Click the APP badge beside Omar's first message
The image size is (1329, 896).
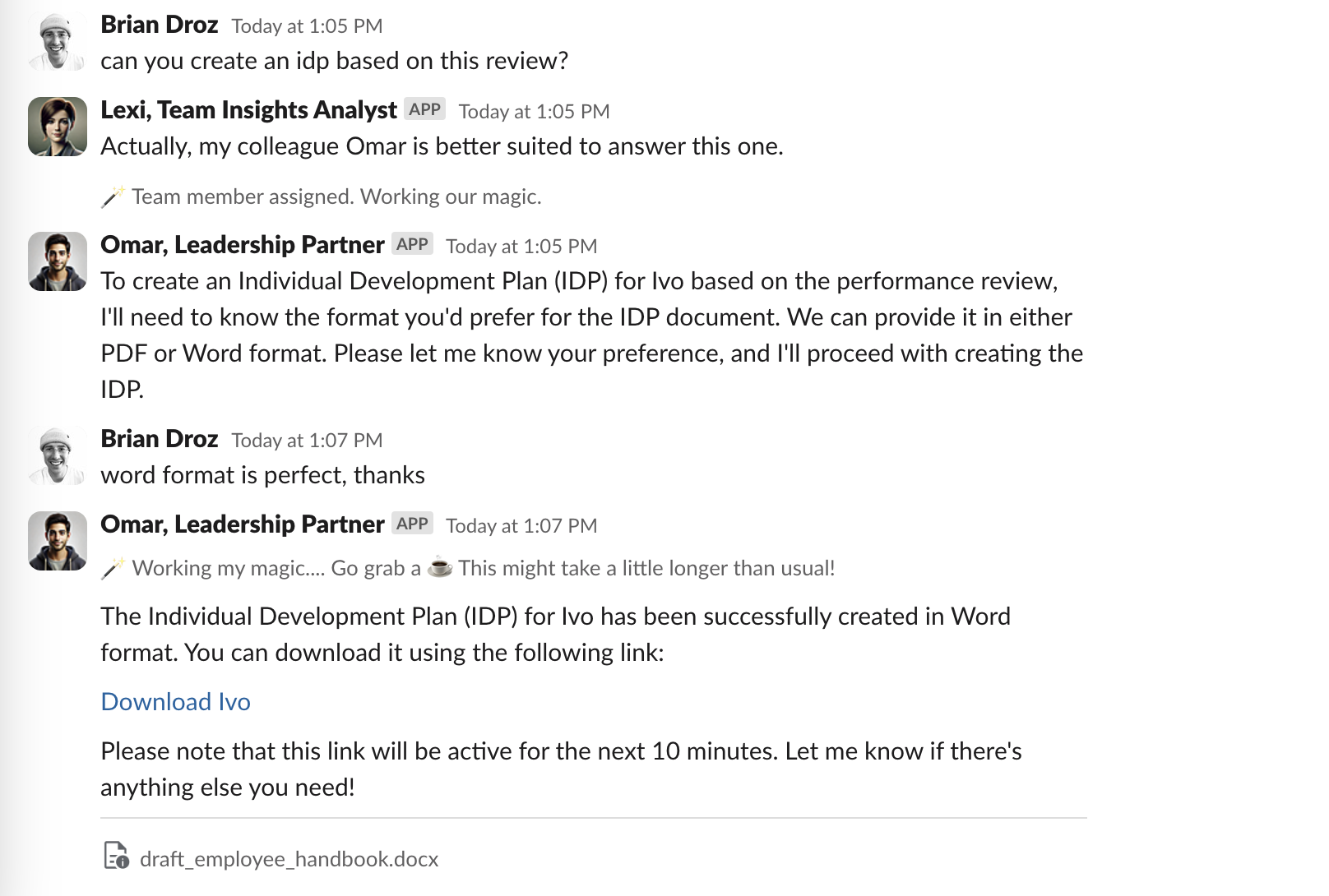click(411, 243)
